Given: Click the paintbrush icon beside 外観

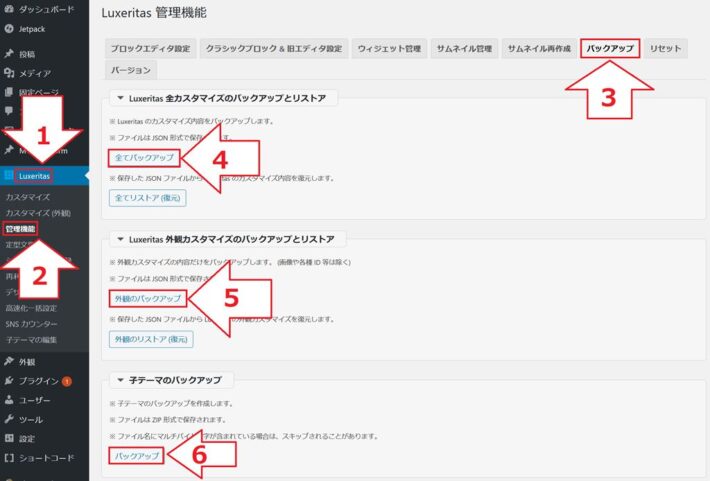Looking at the screenshot, I should (x=9, y=361).
